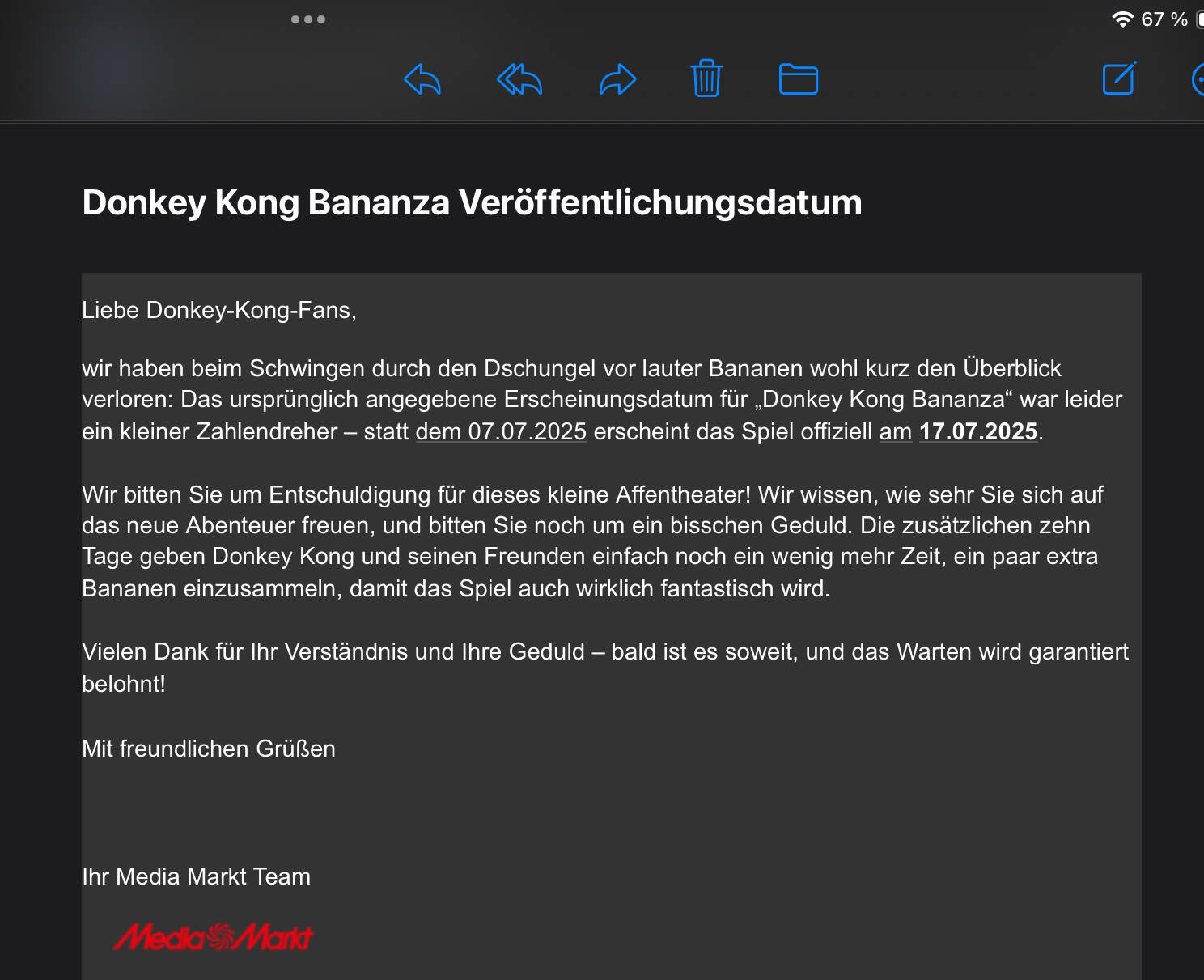Tap the bold date link 17.07.2025
1204x980 pixels.
tap(978, 431)
